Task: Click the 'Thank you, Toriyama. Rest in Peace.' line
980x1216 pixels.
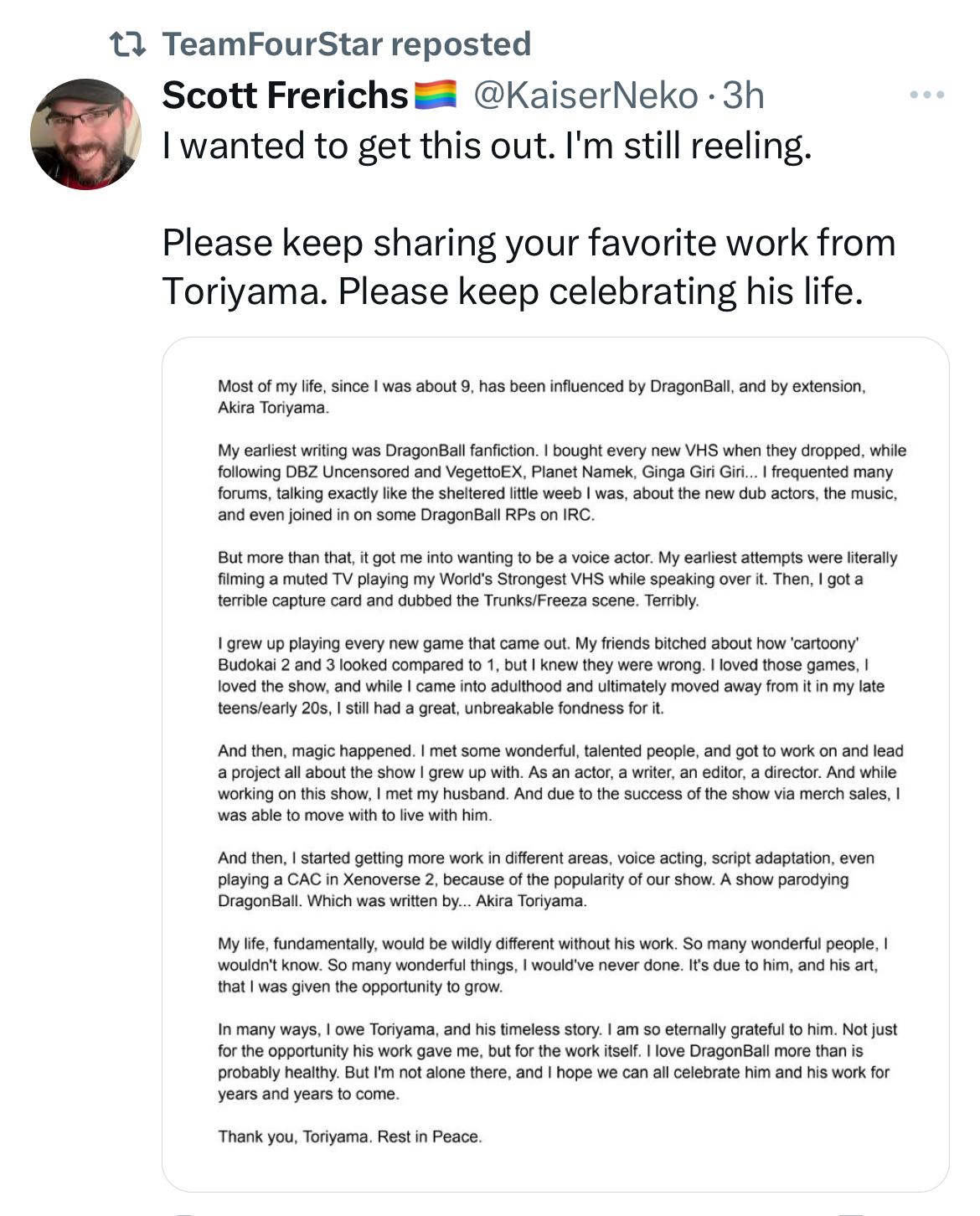Action: [350, 1136]
